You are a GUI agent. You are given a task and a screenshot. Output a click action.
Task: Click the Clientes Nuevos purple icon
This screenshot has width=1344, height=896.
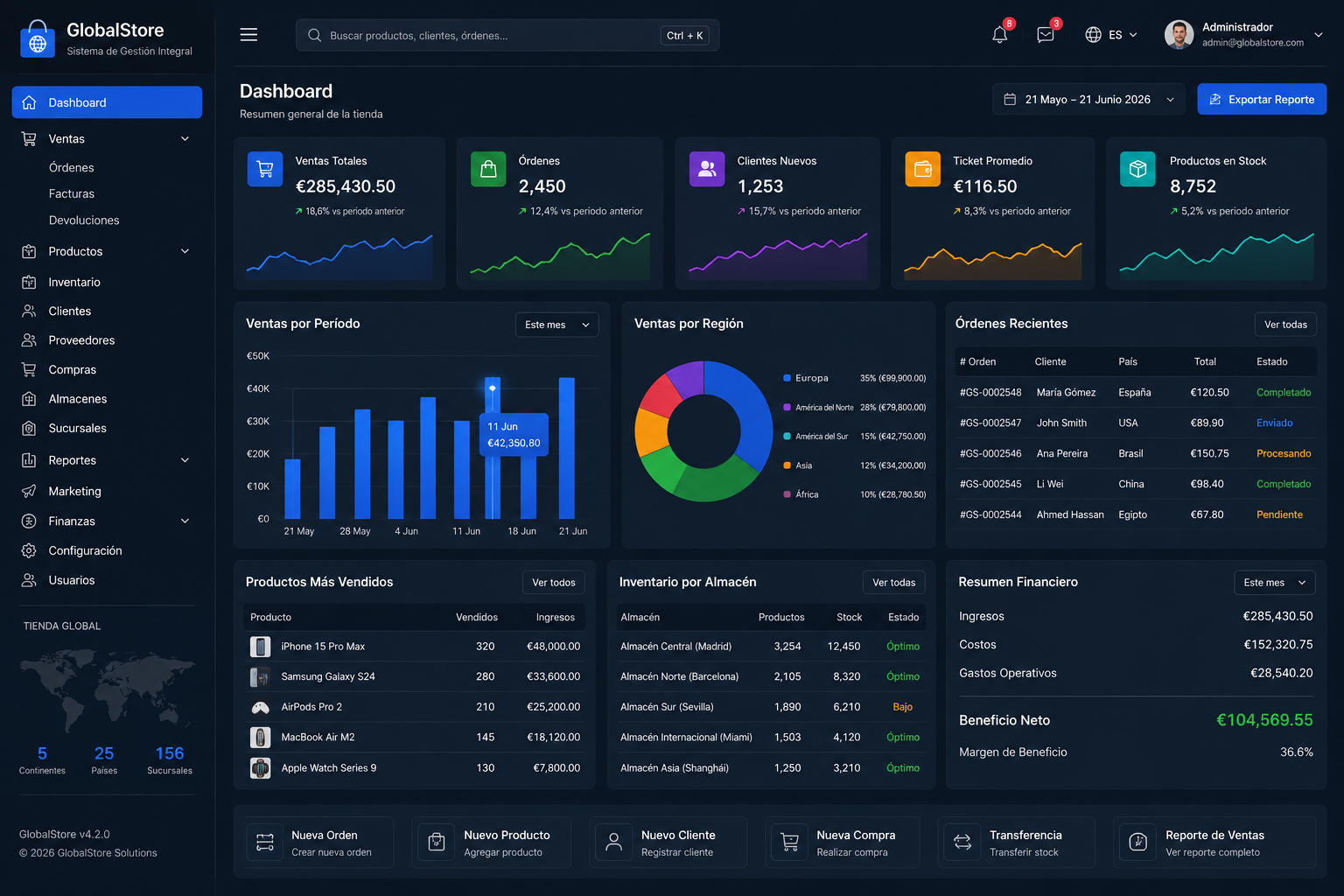(x=707, y=169)
